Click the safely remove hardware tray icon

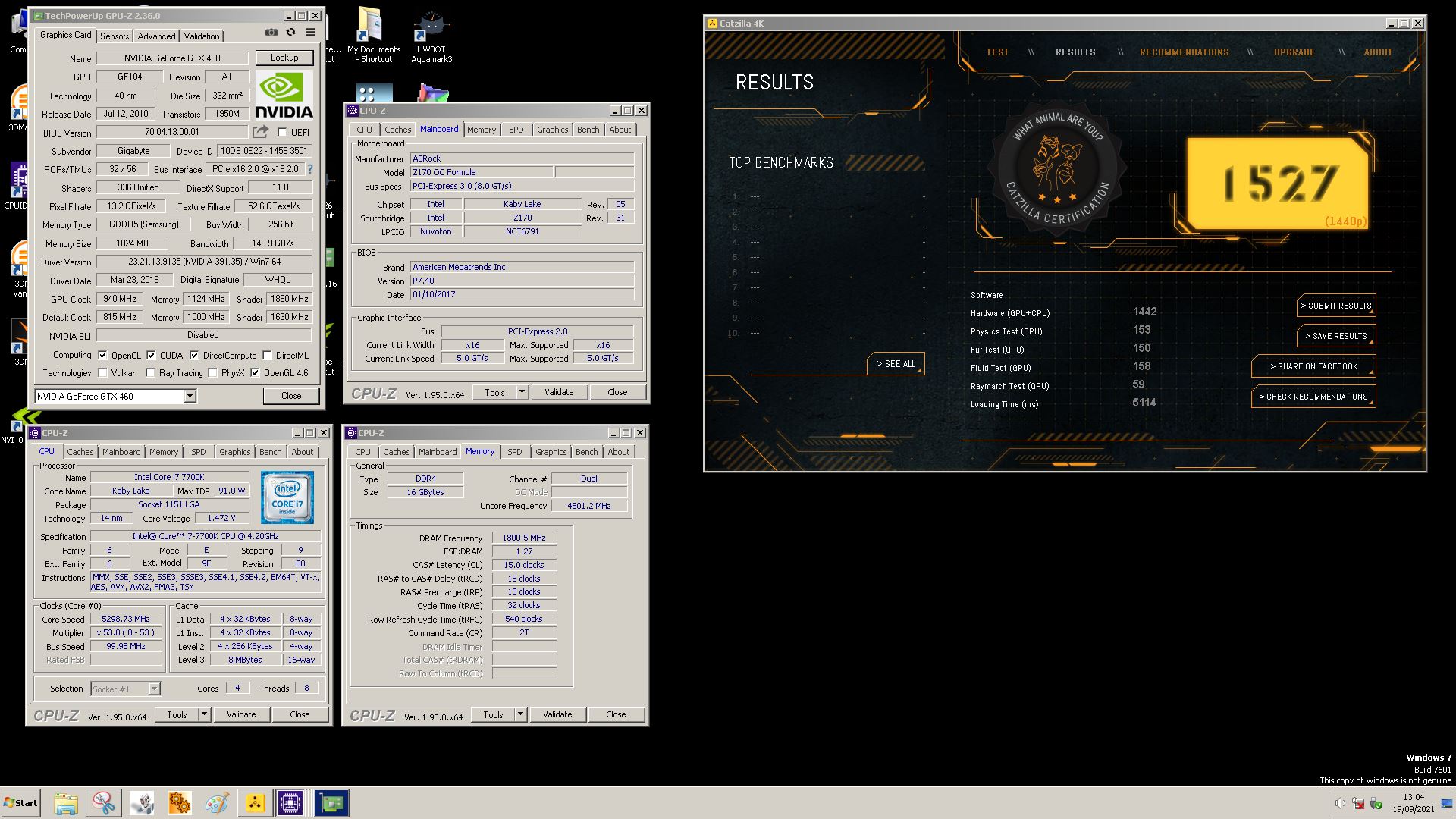[x=1376, y=803]
